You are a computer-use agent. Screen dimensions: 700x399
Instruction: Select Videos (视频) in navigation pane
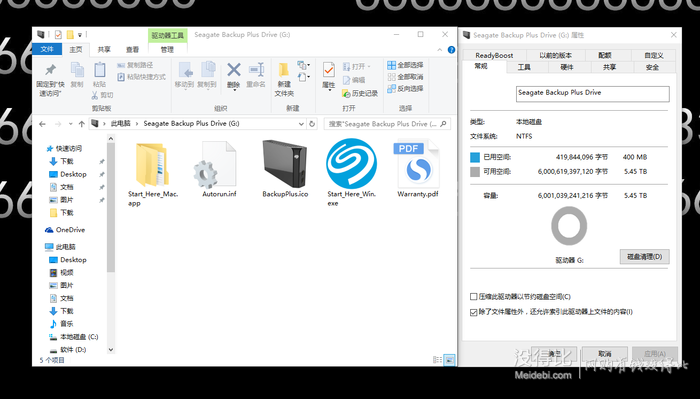(x=61, y=273)
